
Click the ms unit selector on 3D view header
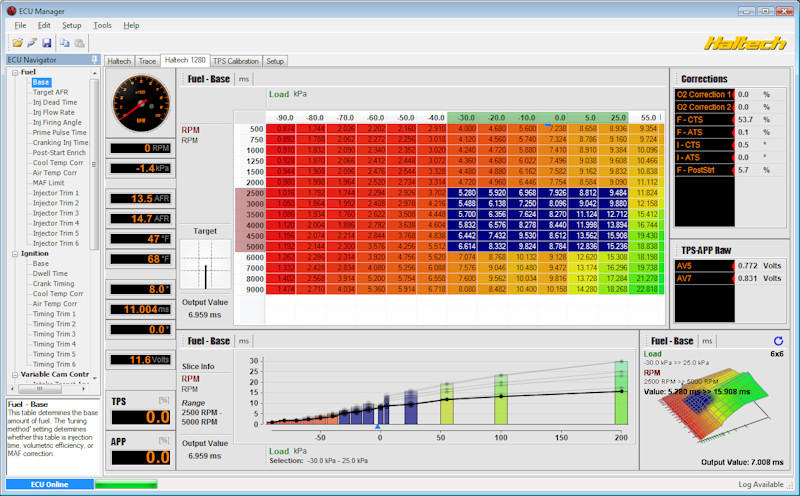(707, 341)
